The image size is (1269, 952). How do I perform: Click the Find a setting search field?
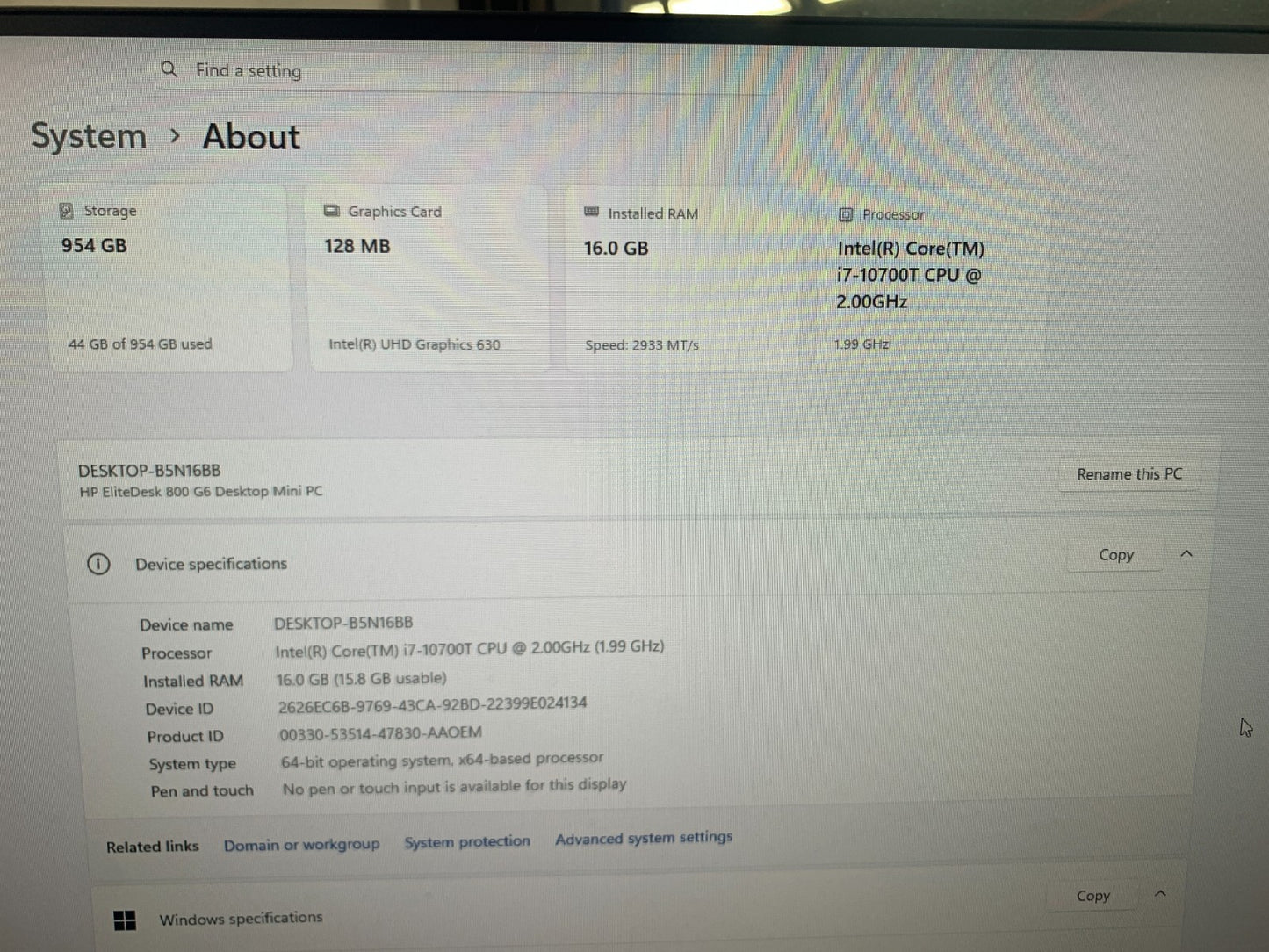pyautogui.click(x=465, y=70)
